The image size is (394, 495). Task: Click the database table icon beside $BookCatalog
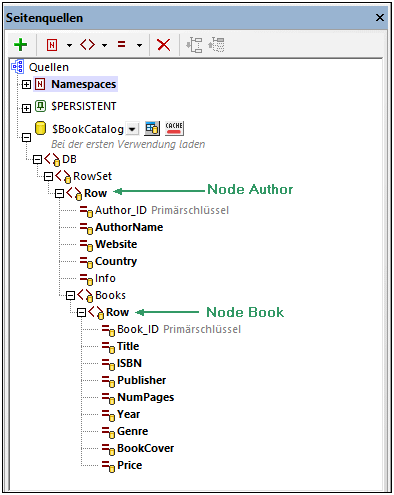152,129
